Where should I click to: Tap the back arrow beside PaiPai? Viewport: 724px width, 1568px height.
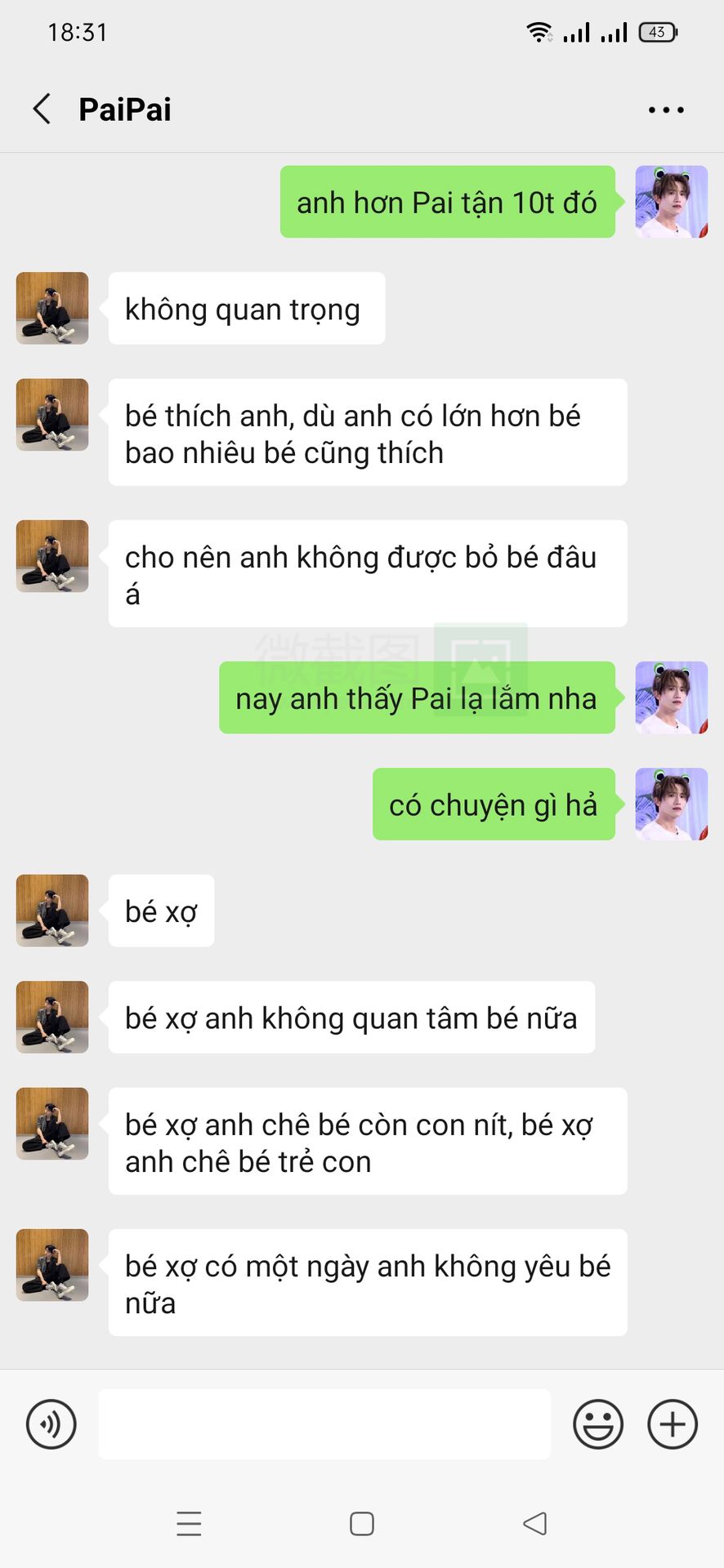click(42, 109)
